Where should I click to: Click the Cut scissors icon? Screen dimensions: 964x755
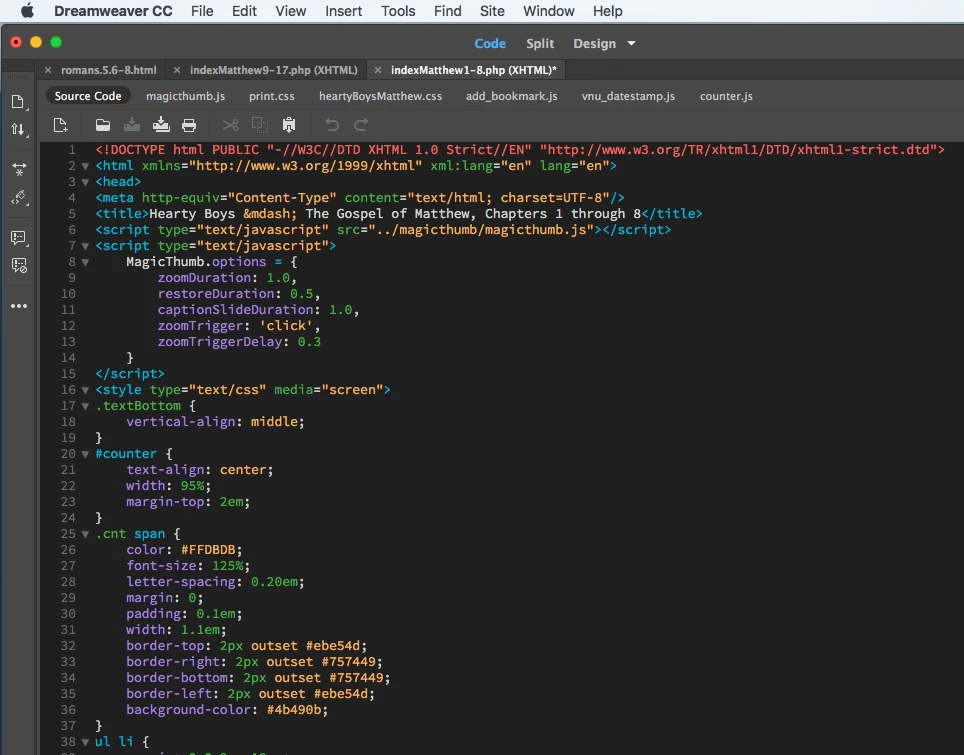[x=231, y=125]
